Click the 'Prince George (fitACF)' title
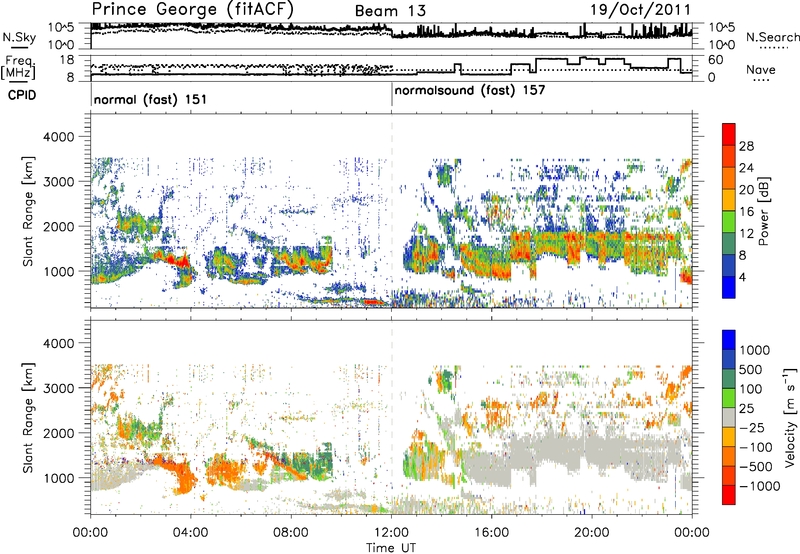This screenshot has width=800, height=554. point(192,10)
